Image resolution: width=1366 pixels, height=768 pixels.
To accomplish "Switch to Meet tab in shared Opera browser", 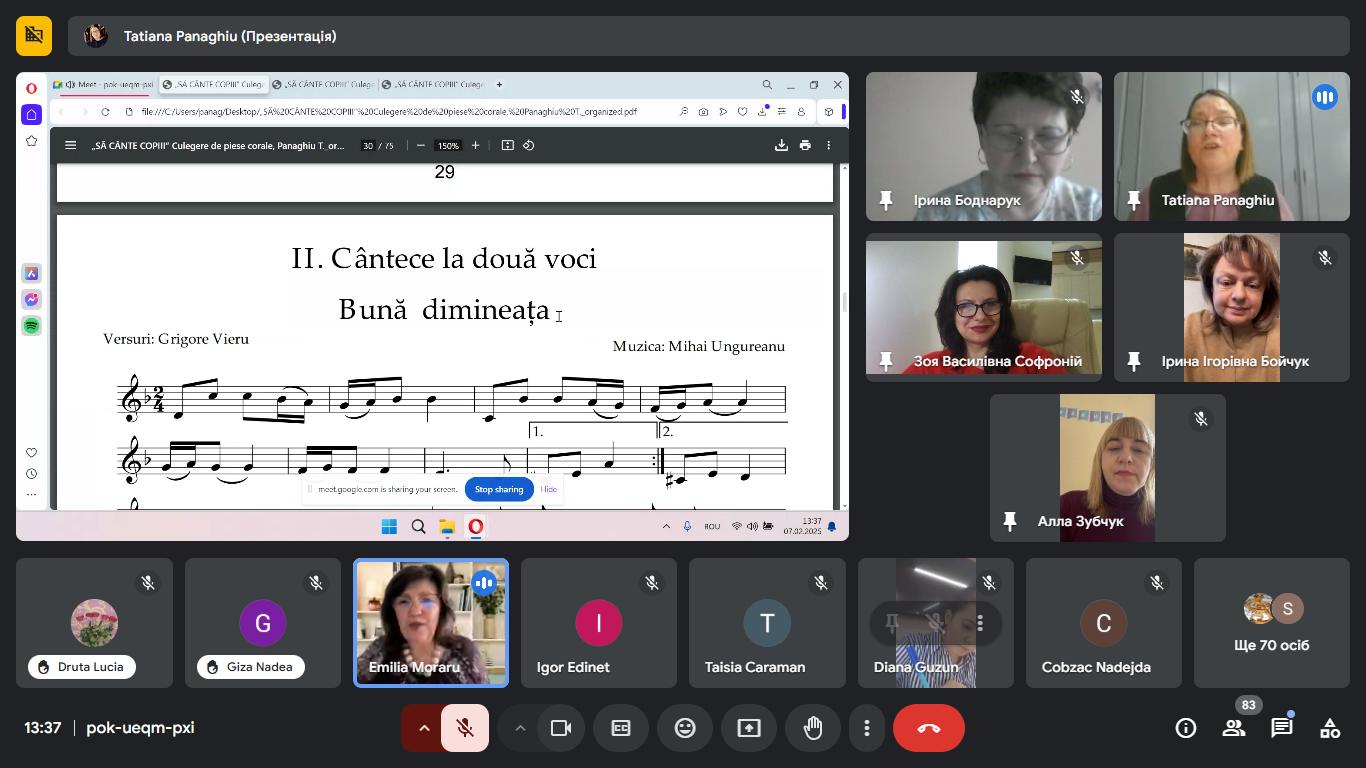I will [106, 85].
